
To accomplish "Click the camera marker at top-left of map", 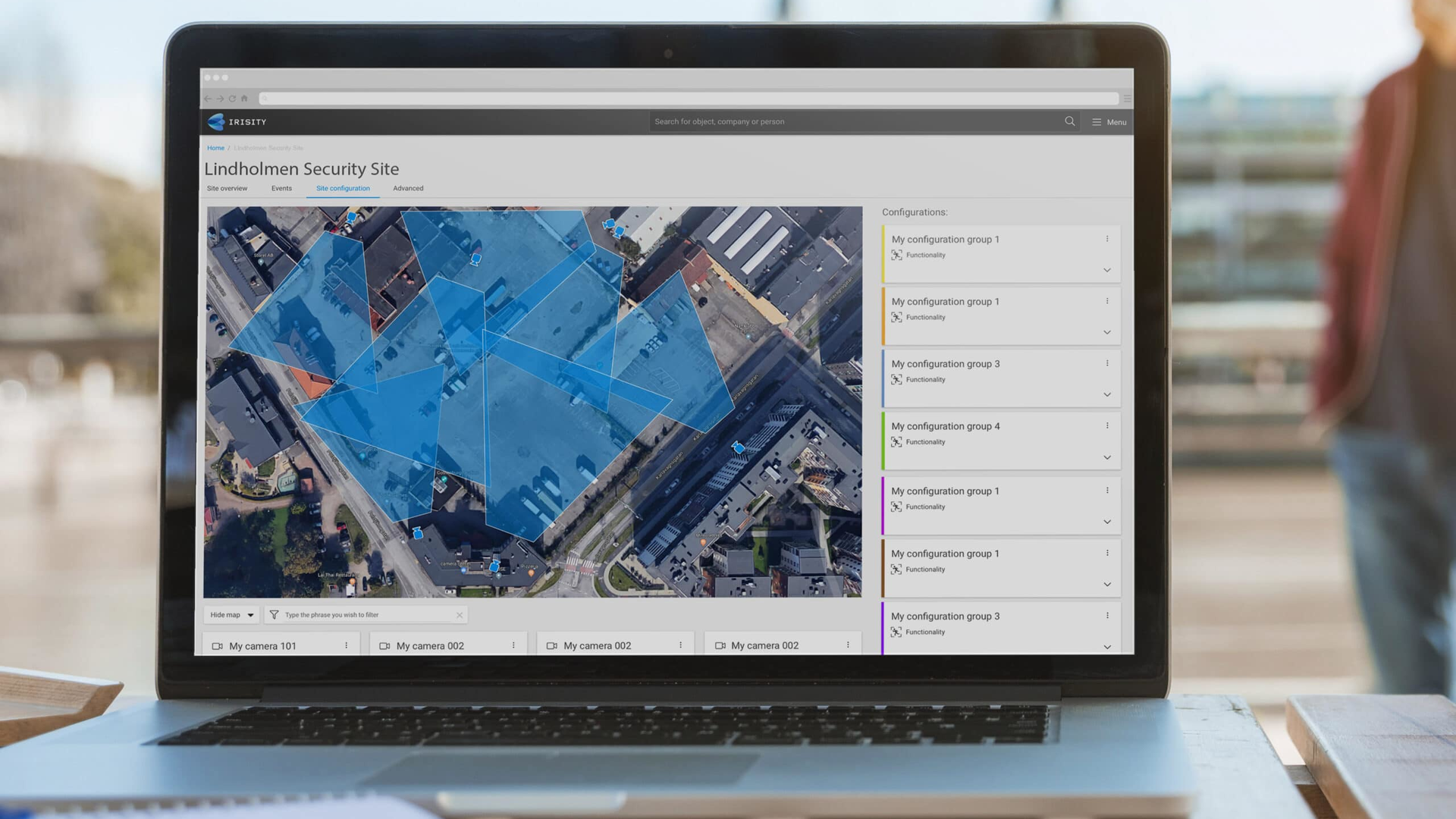I will [351, 218].
